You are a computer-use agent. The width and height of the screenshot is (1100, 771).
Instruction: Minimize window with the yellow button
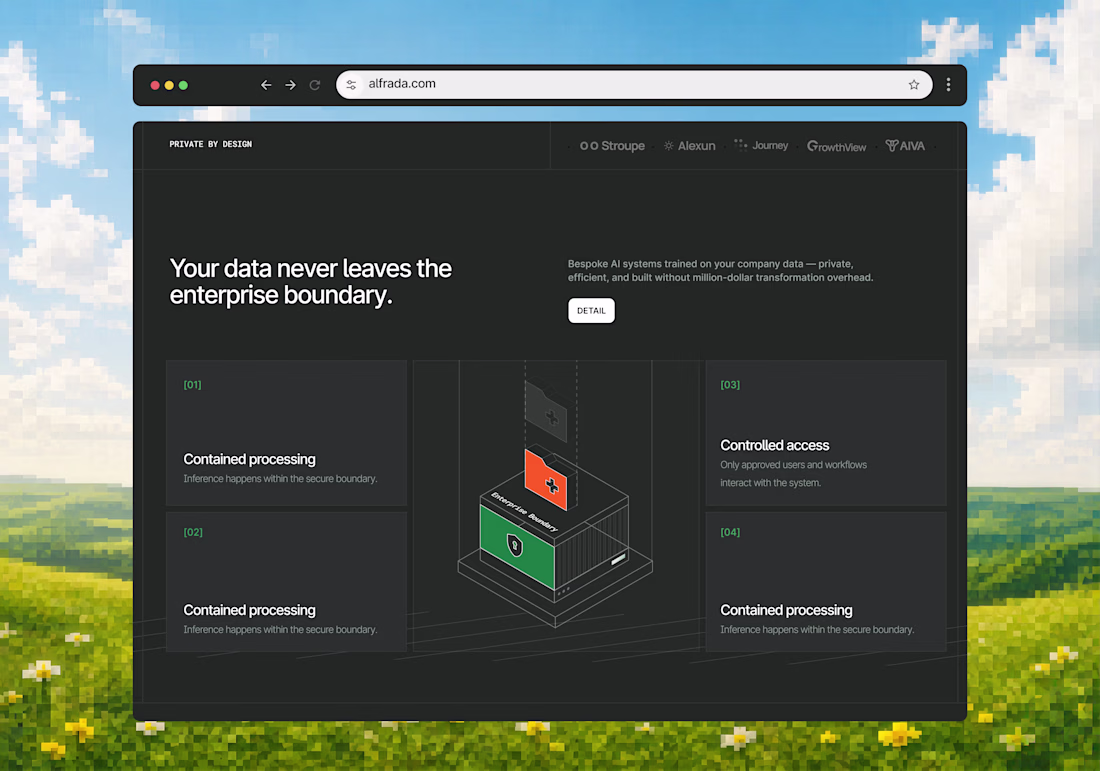pyautogui.click(x=169, y=86)
